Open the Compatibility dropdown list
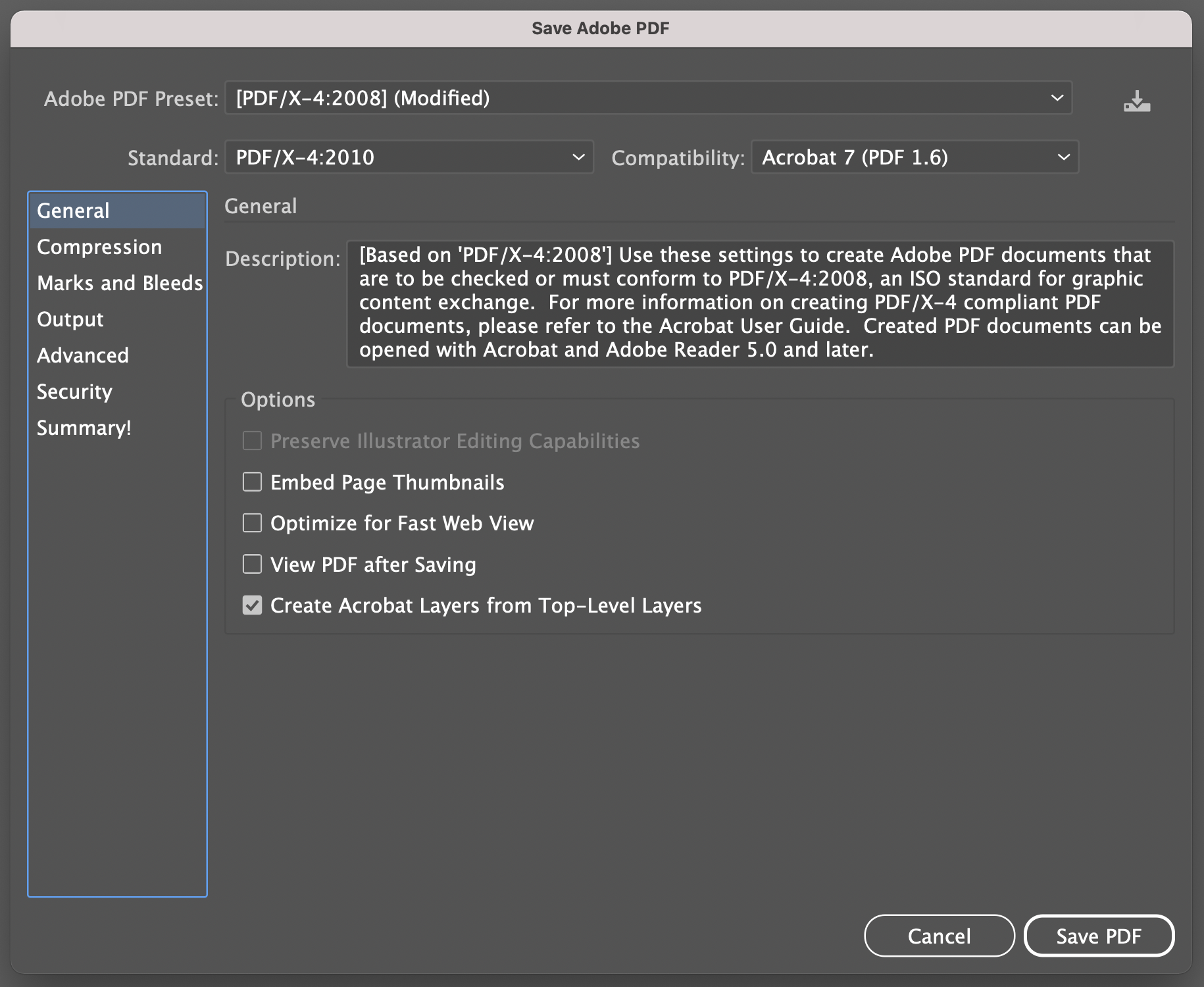Image resolution: width=1204 pixels, height=987 pixels. click(x=914, y=157)
